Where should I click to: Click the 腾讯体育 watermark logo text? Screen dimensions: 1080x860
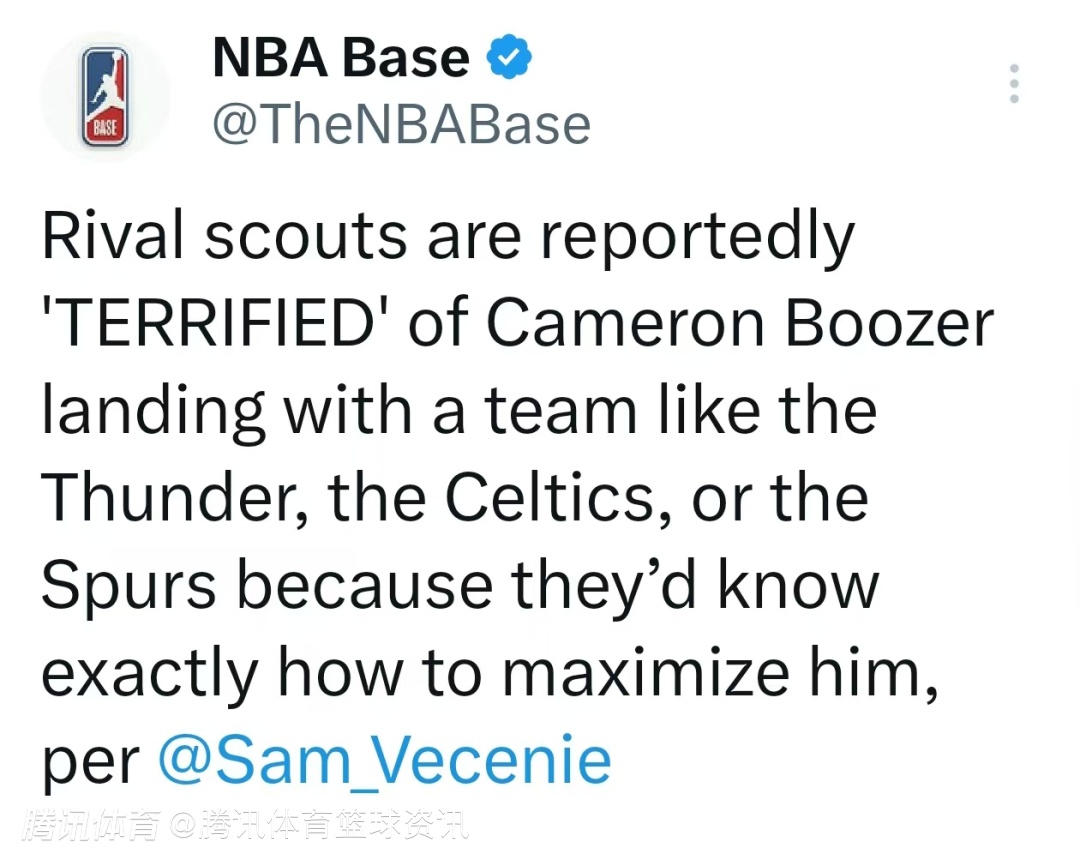(95, 827)
